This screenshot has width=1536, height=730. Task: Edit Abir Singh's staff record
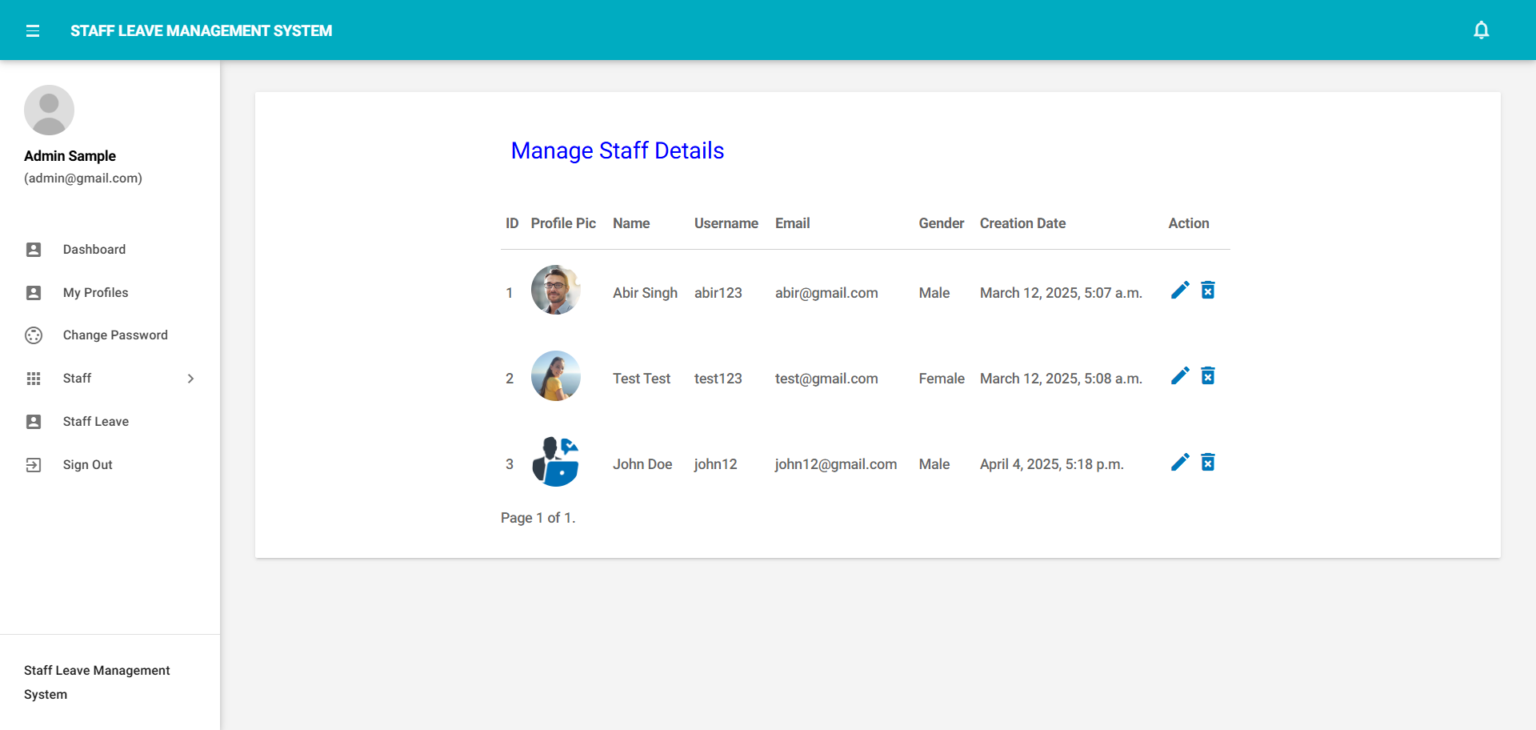click(x=1180, y=289)
